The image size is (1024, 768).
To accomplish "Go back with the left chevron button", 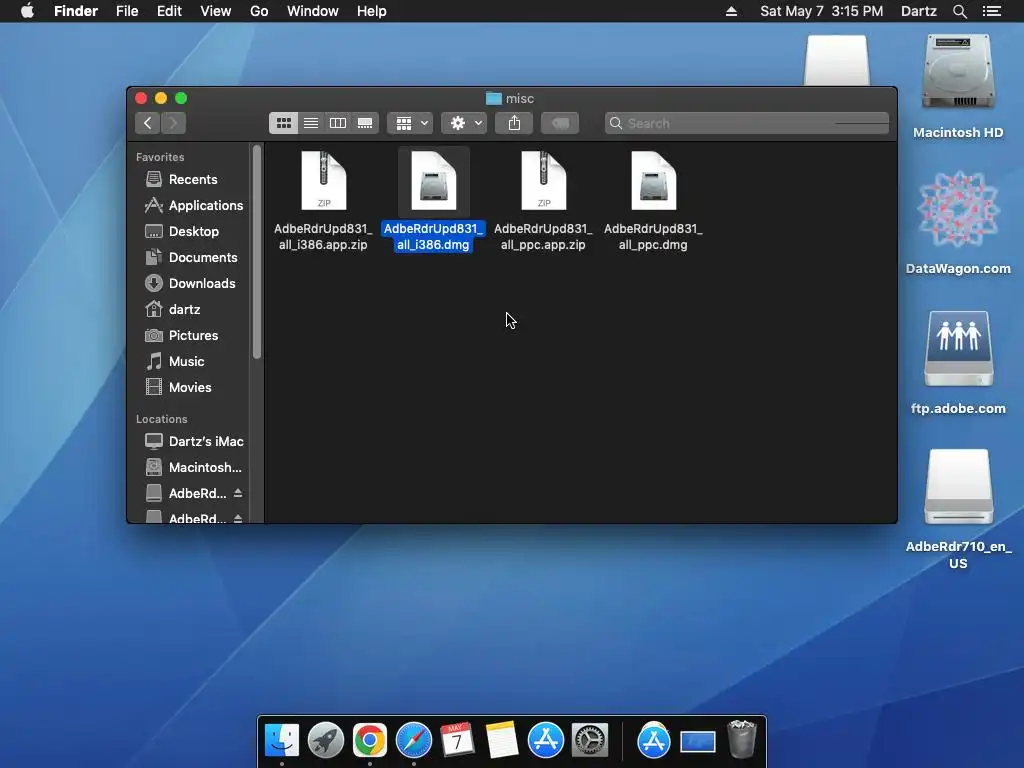I will (x=148, y=123).
